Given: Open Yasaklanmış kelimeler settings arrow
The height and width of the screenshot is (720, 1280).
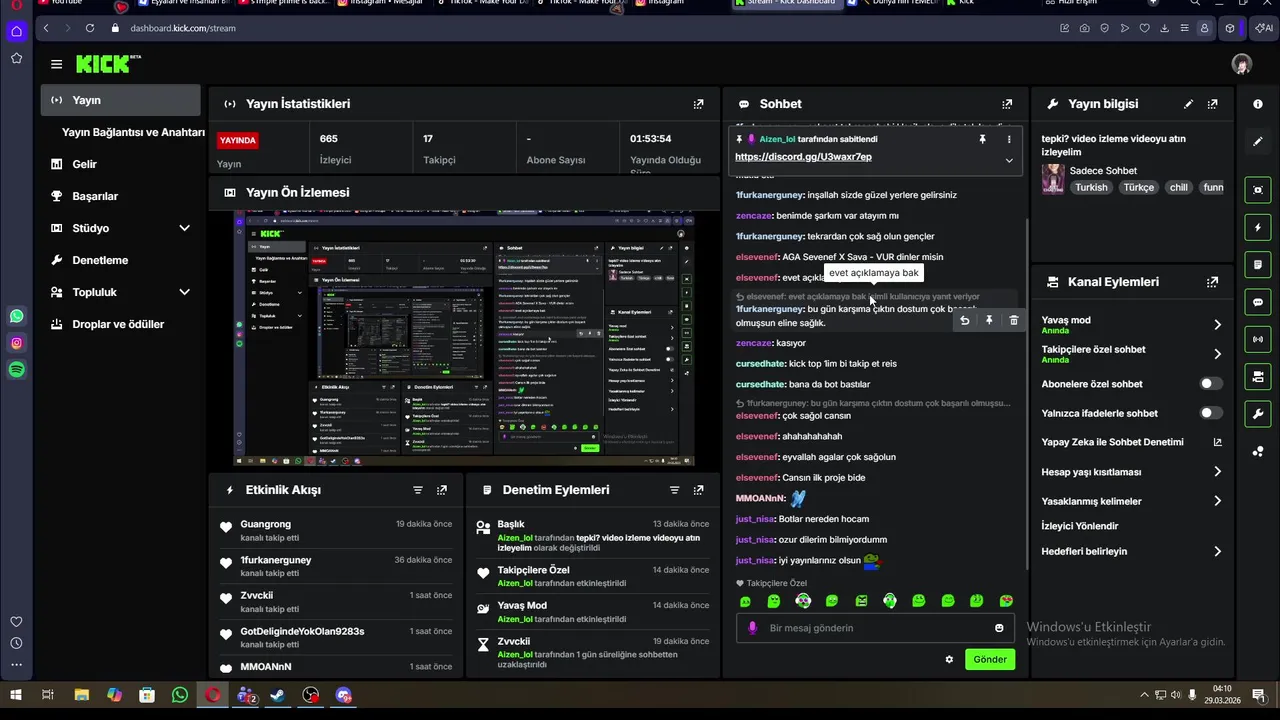Looking at the screenshot, I should 1217,501.
